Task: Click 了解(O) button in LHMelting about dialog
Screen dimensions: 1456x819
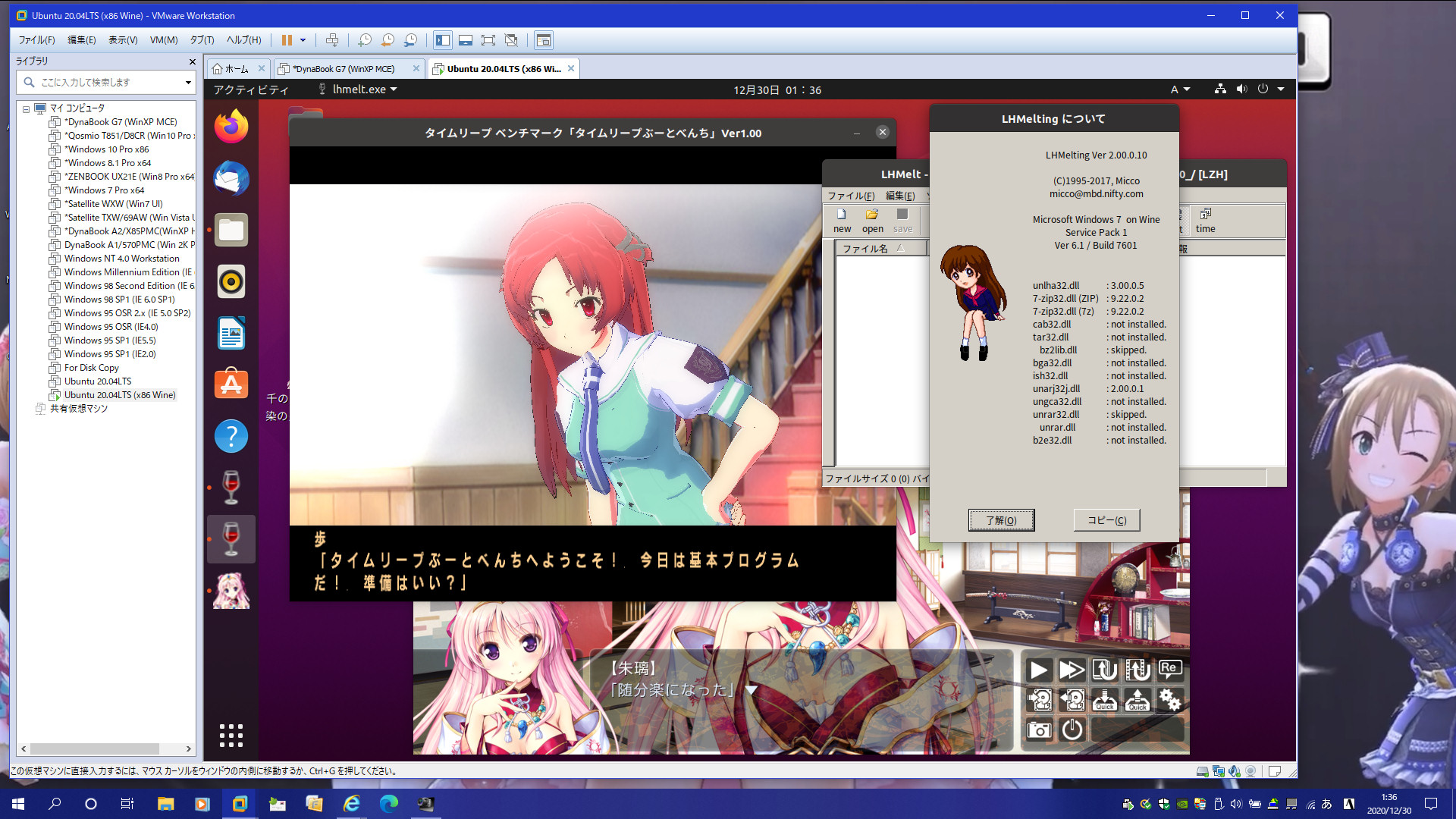Action: point(1001,520)
